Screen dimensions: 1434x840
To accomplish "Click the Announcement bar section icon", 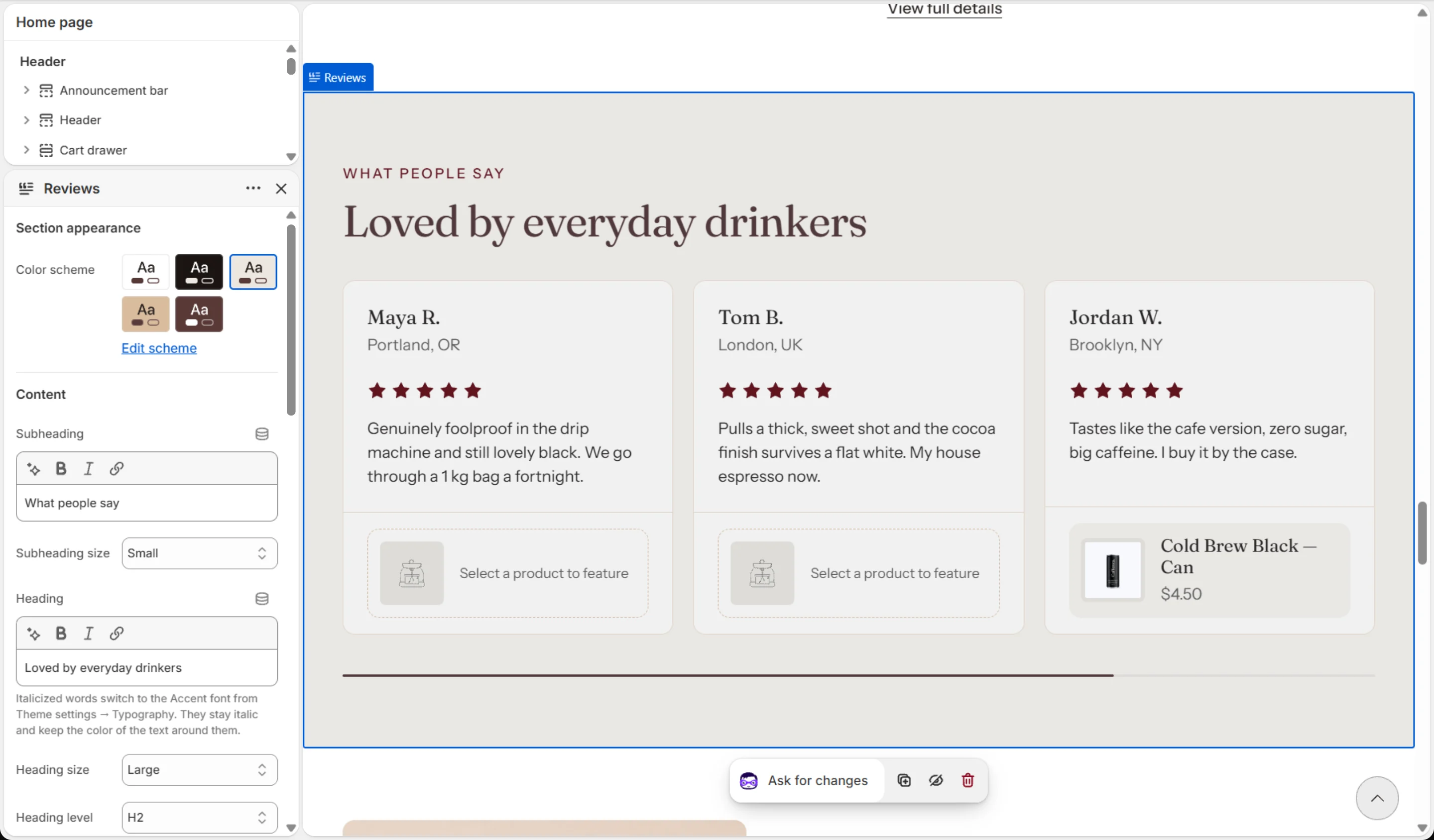I will pos(46,91).
